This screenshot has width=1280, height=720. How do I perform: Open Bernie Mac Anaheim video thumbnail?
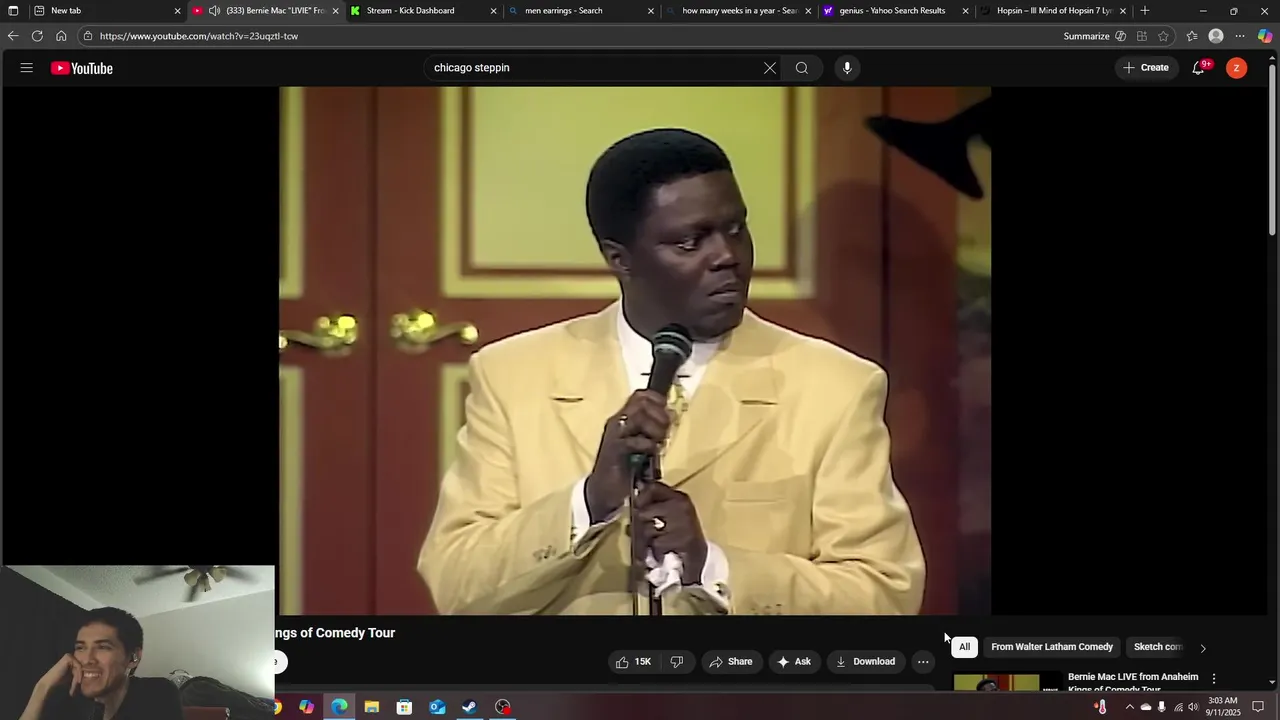1008,683
